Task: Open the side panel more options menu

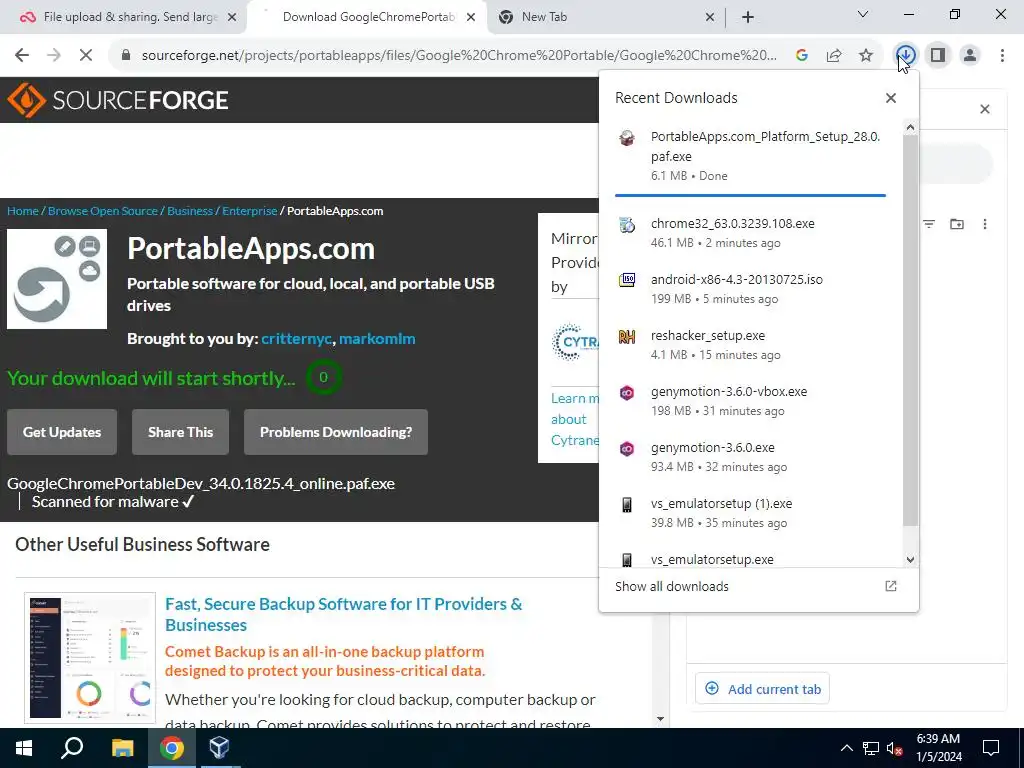Action: (985, 224)
